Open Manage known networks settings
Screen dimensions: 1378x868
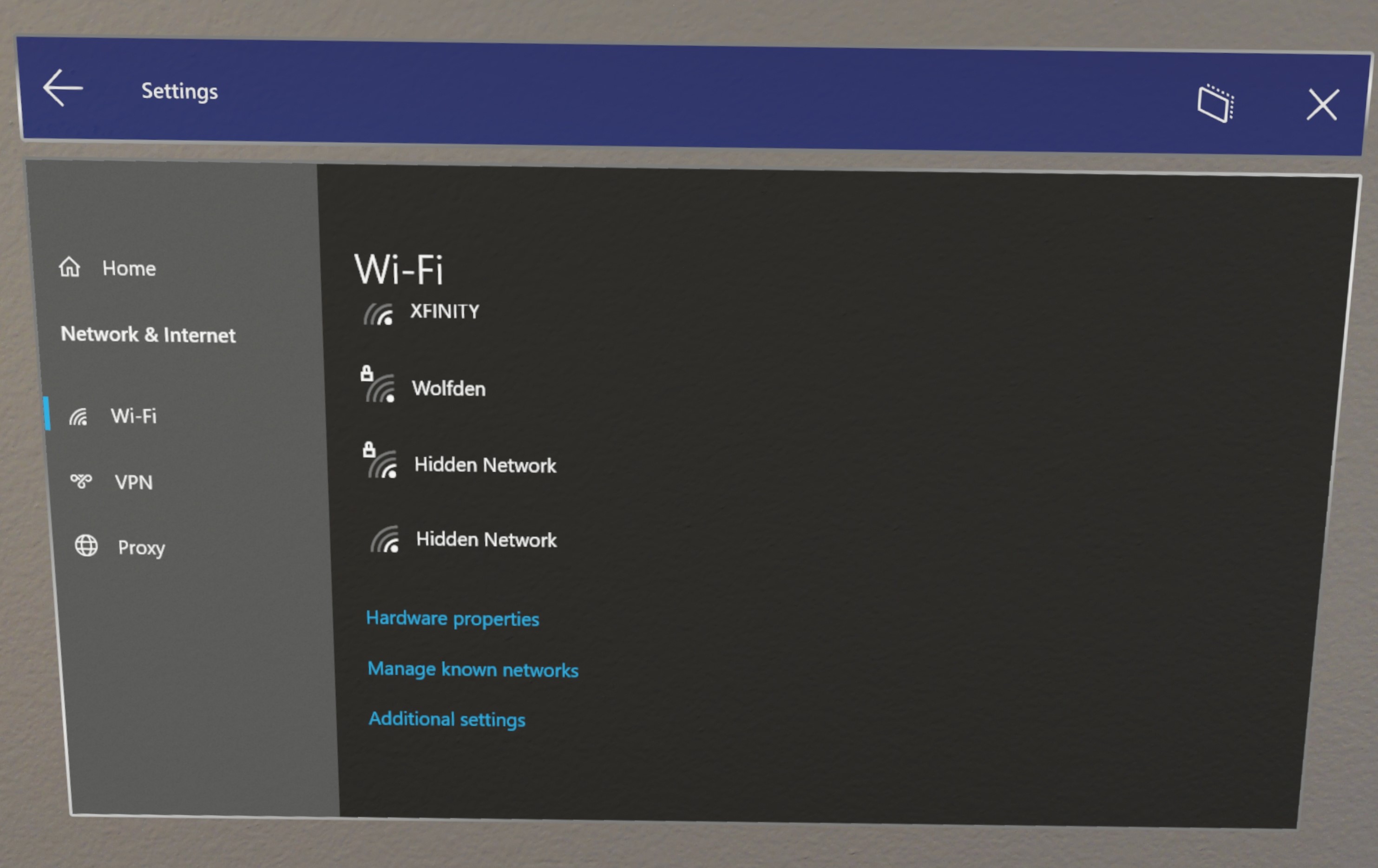point(475,668)
